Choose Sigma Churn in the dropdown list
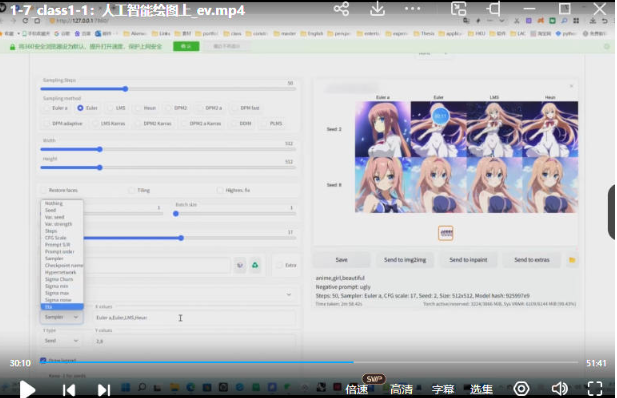 (62, 279)
